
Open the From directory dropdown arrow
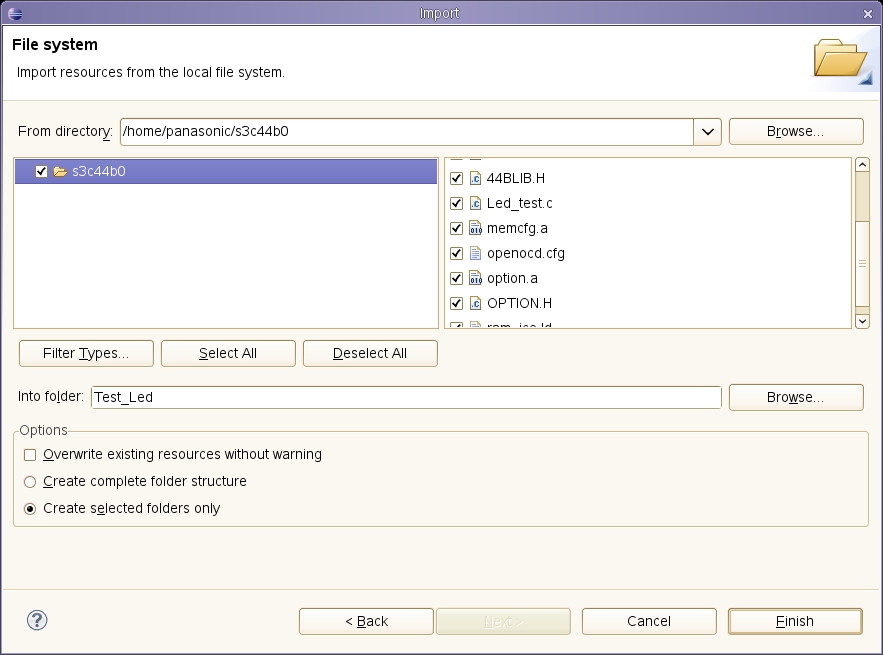pos(708,132)
